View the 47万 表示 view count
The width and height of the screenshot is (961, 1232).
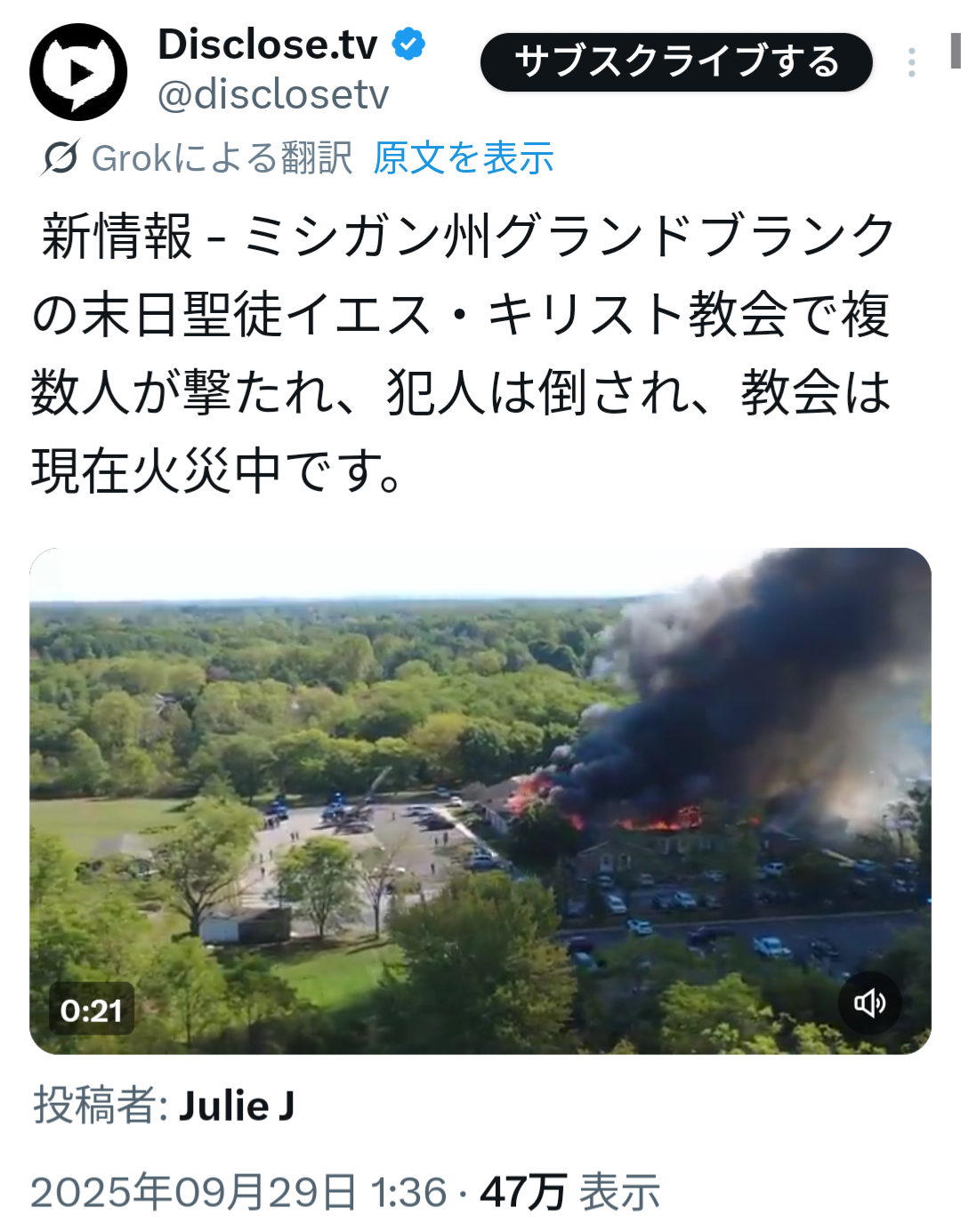point(570,1192)
